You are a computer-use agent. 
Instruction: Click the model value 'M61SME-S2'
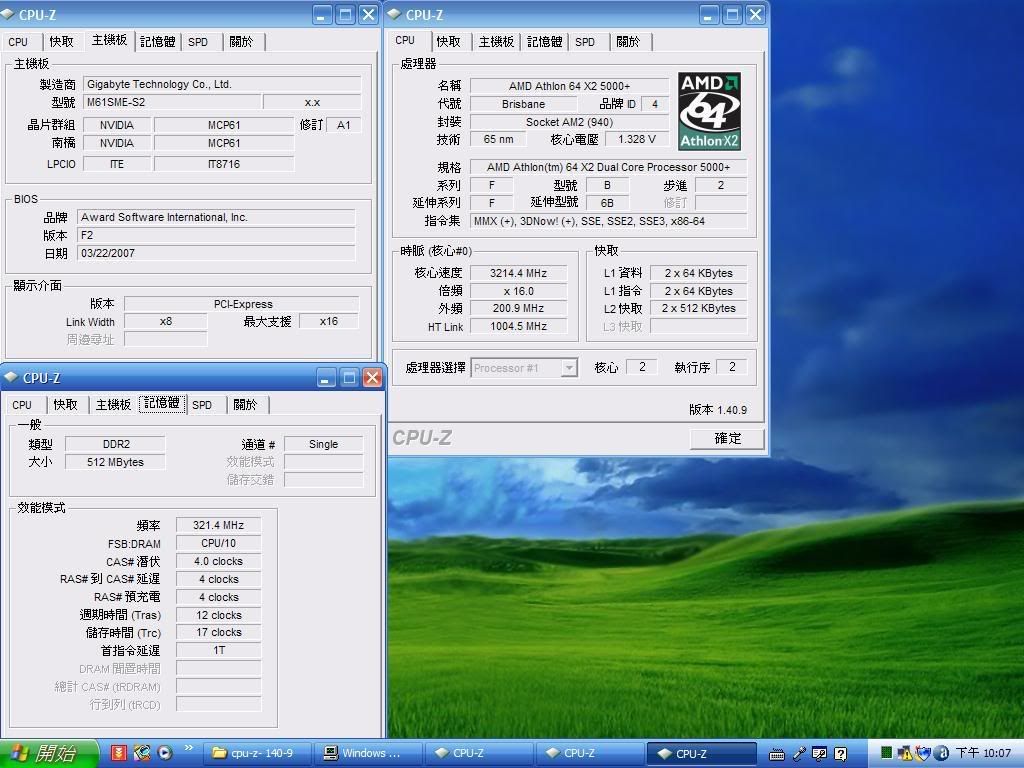click(x=172, y=103)
